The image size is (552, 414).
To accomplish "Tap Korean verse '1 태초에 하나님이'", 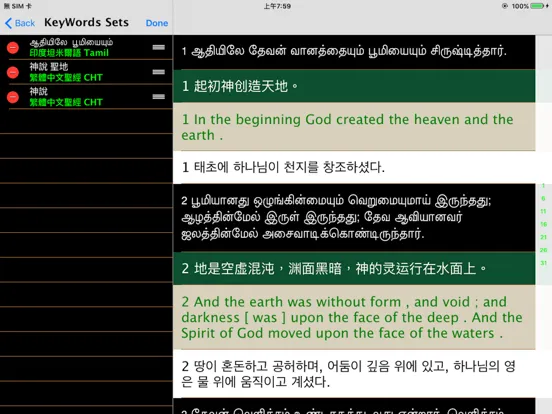I will pyautogui.click(x=354, y=167).
